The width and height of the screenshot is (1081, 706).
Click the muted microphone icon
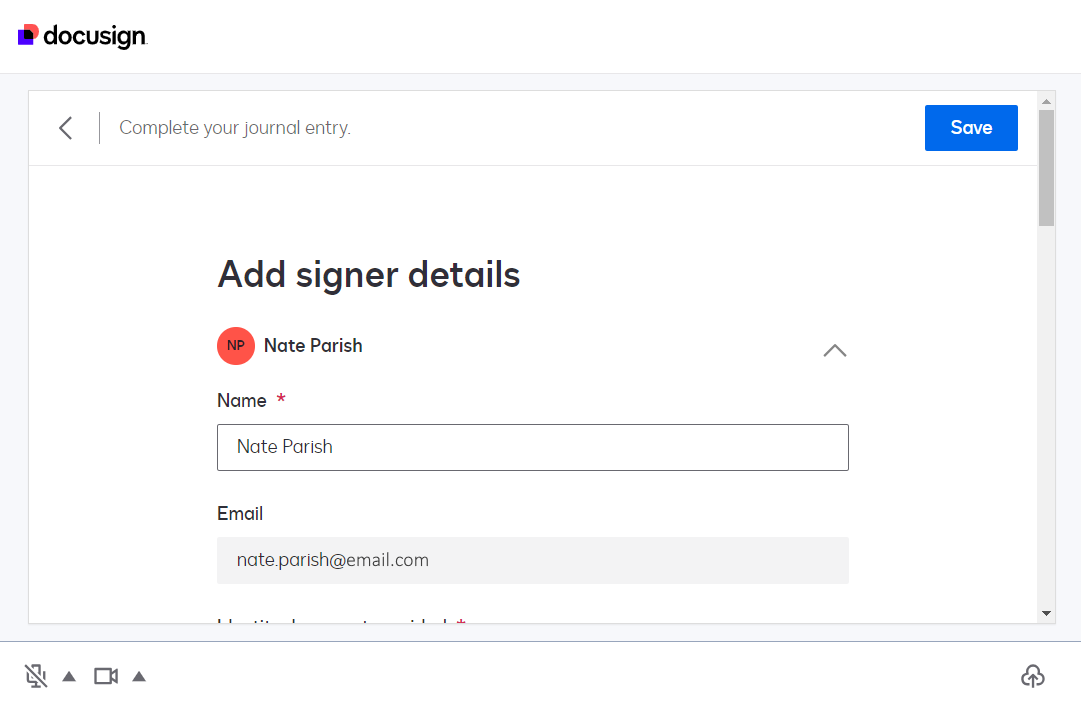click(x=35, y=676)
